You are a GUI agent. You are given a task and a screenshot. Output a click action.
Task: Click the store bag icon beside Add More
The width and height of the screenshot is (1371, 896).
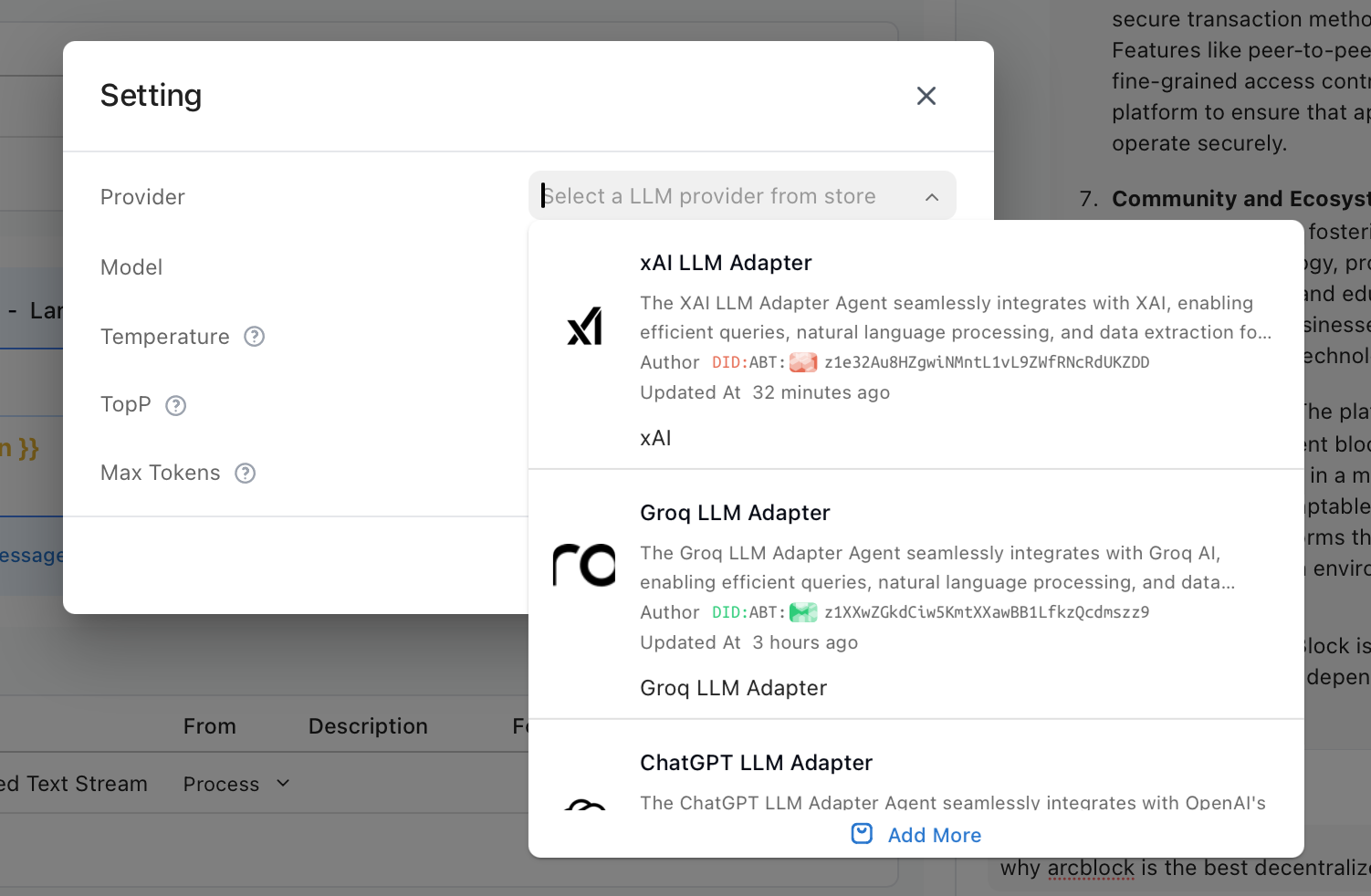862,834
